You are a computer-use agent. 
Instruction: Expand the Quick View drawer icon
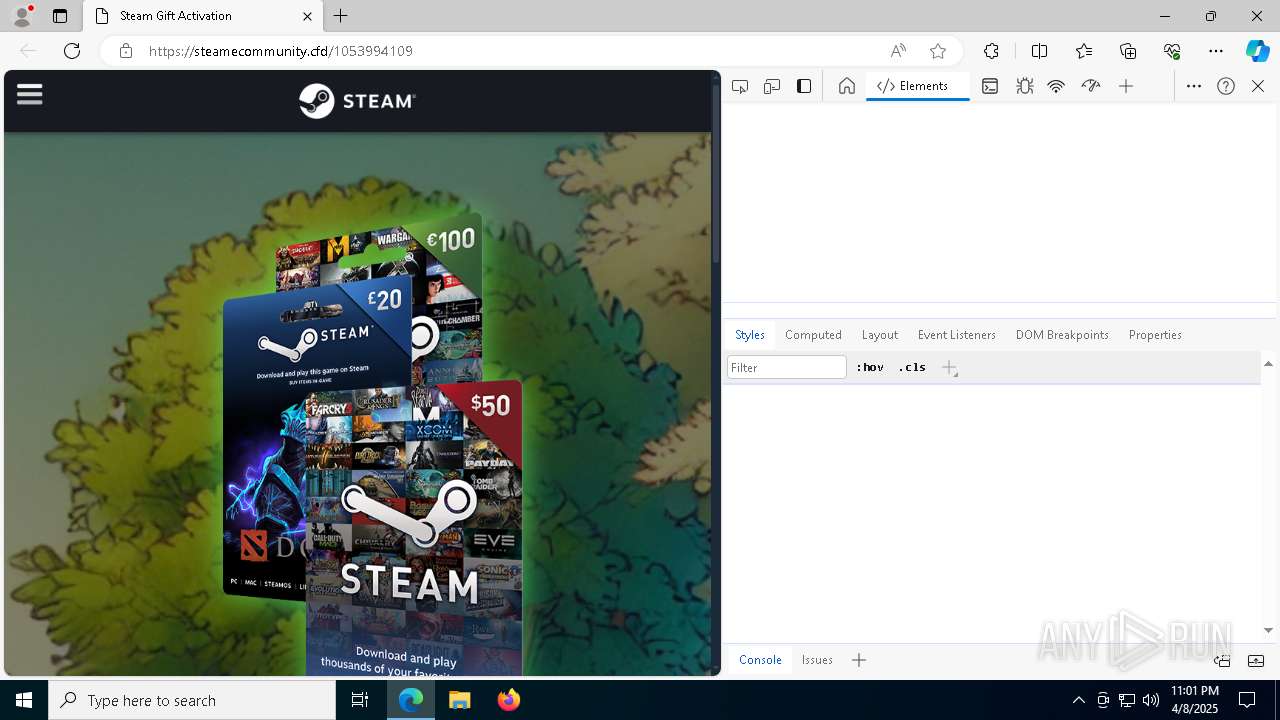click(x=1256, y=661)
